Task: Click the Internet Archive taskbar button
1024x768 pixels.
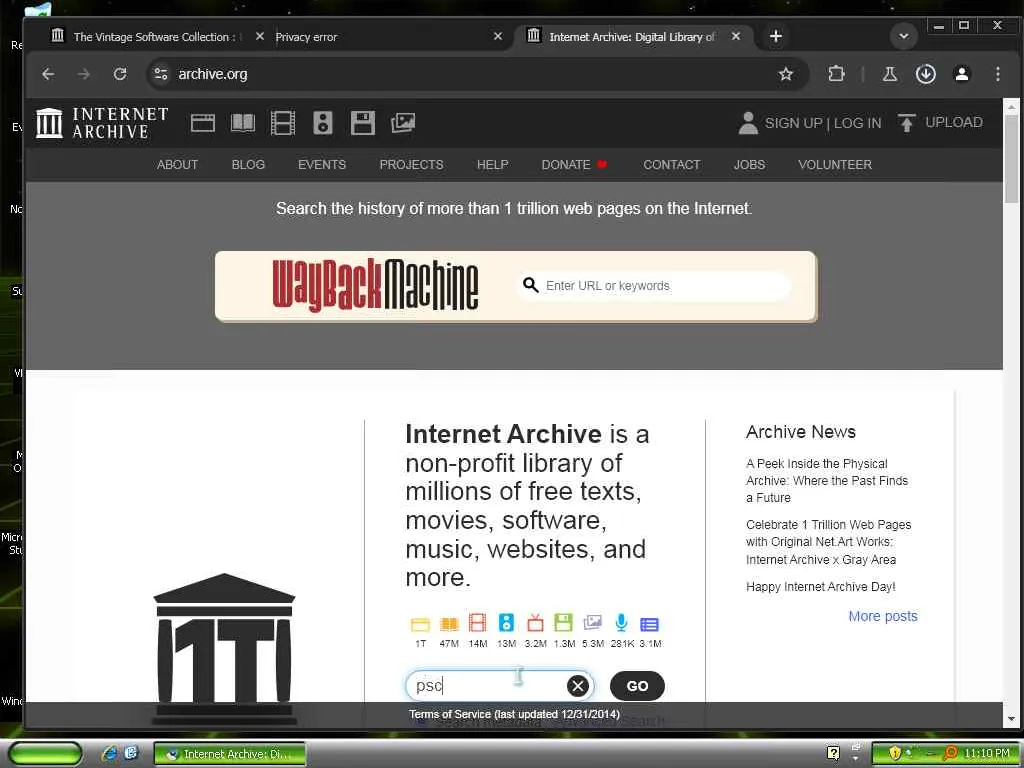Action: (x=230, y=754)
